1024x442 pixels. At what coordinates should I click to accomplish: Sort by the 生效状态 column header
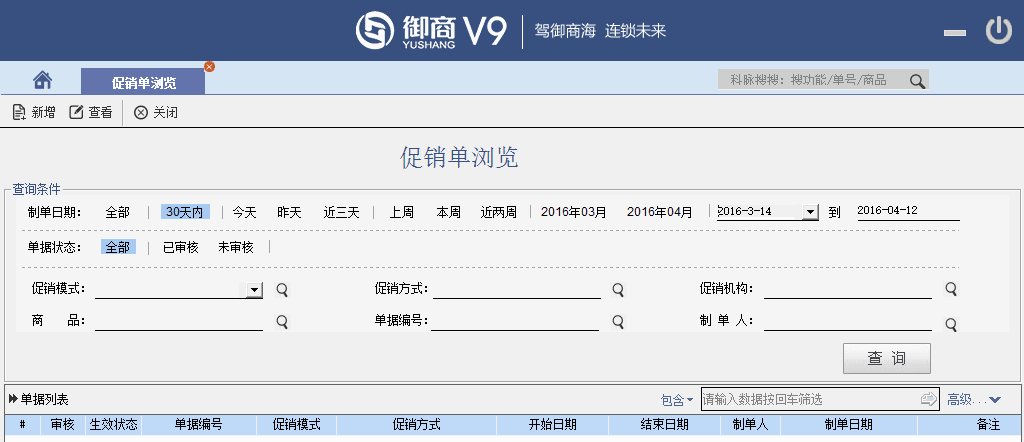(x=114, y=424)
